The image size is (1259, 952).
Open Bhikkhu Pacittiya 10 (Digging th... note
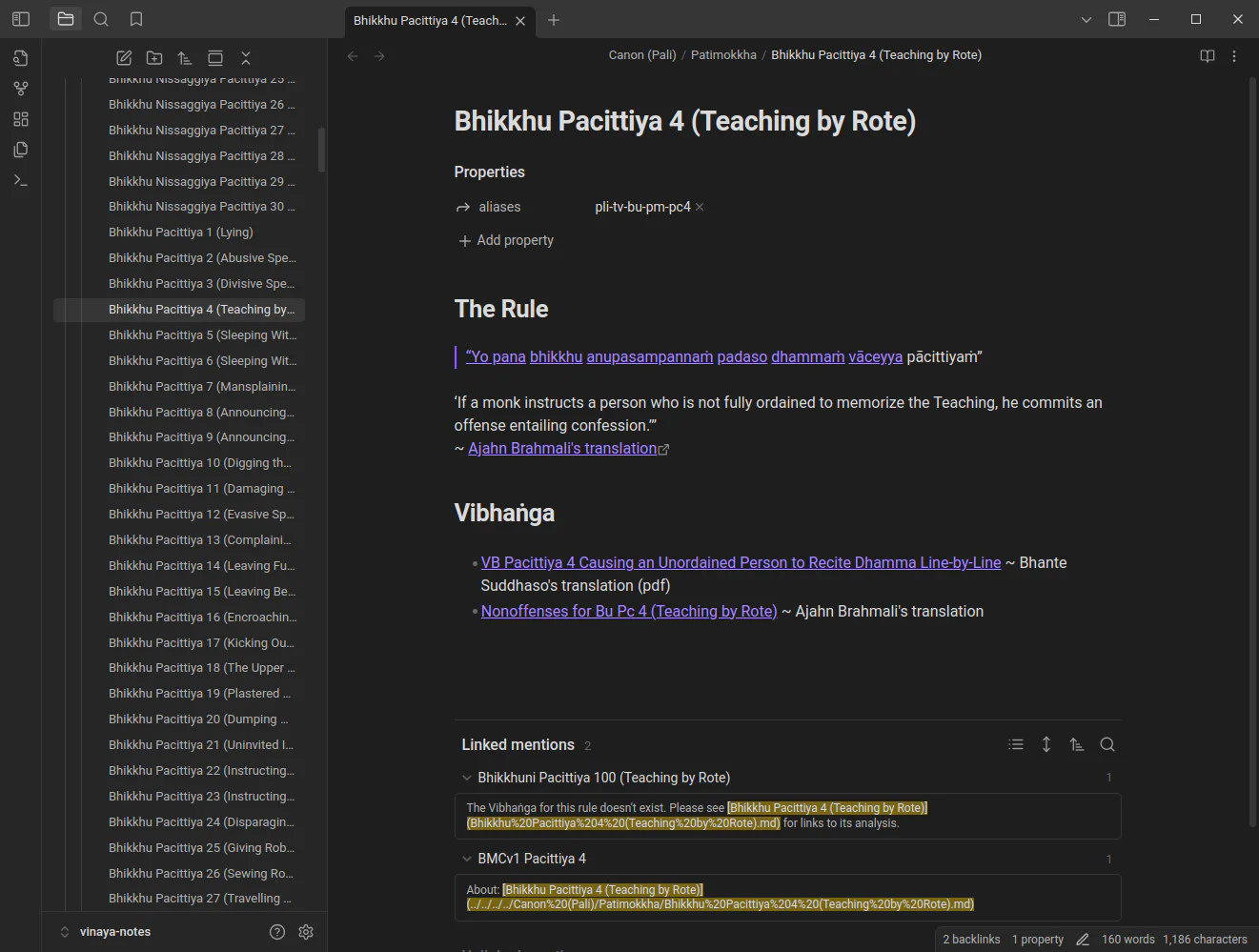coord(179,463)
